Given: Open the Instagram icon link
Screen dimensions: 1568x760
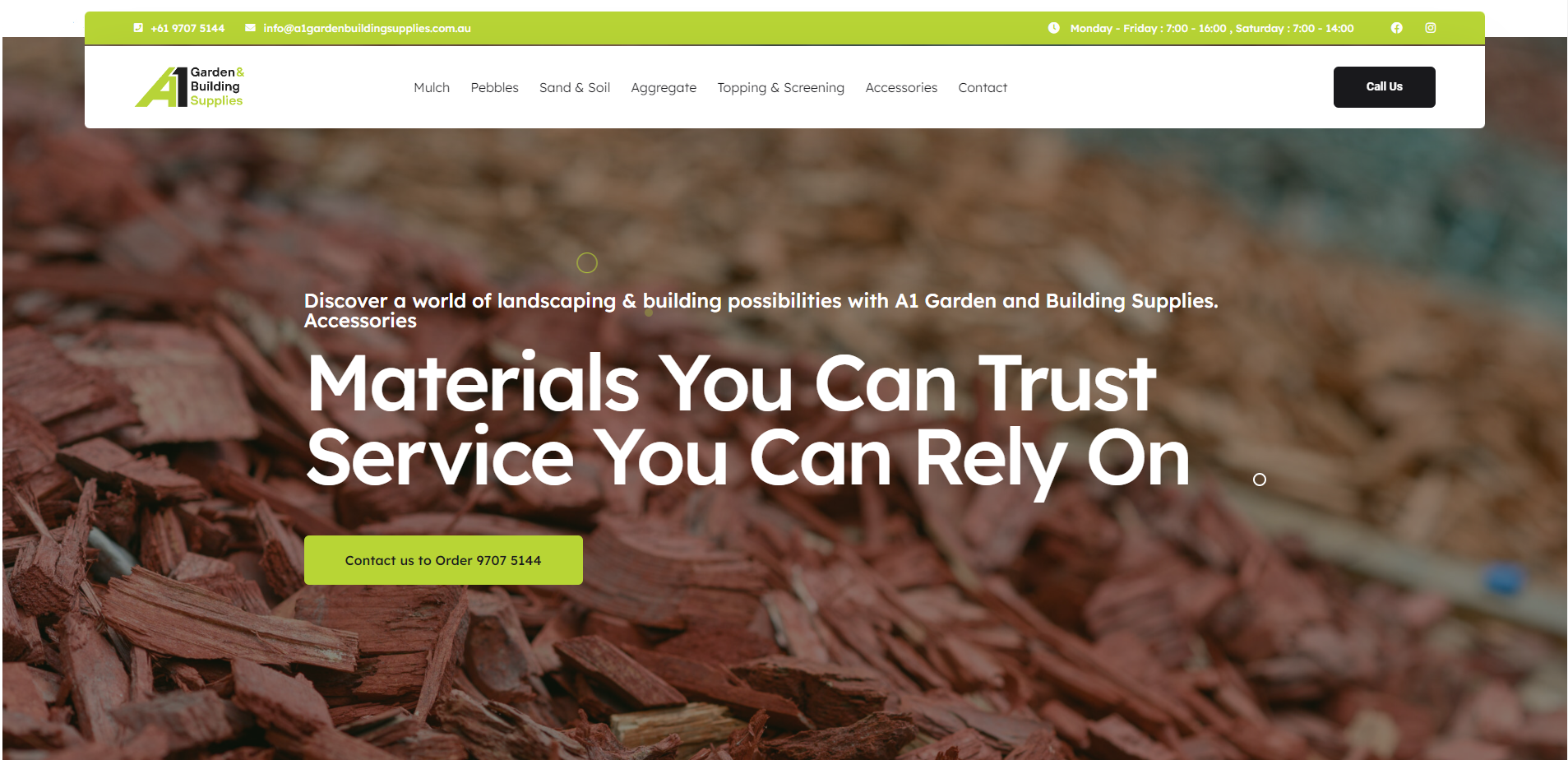Looking at the screenshot, I should coord(1431,28).
